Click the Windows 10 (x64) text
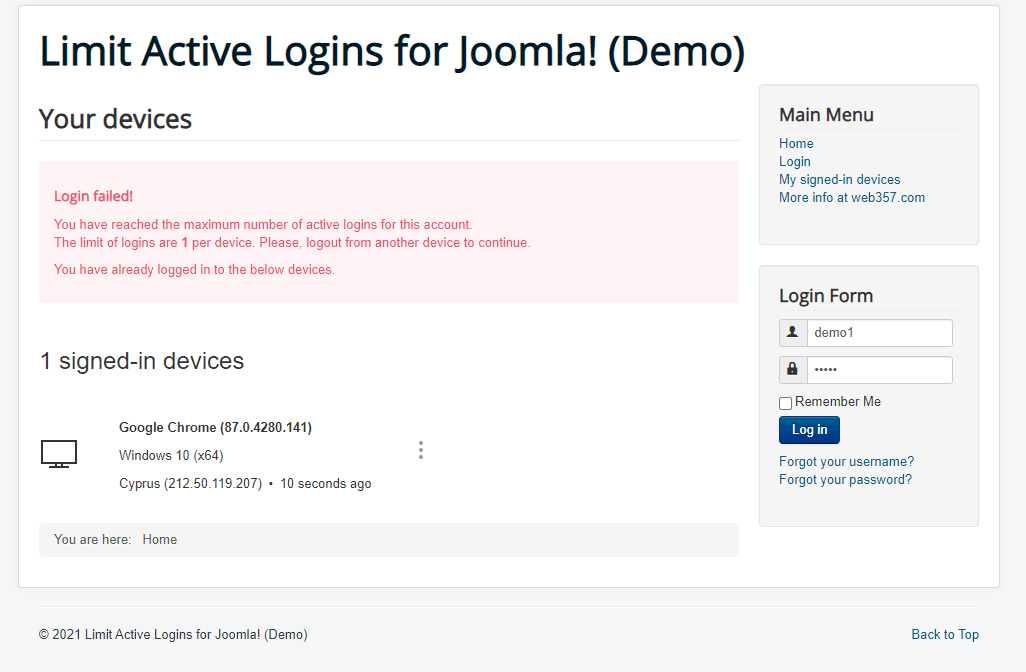Viewport: 1026px width, 672px height. 171,455
